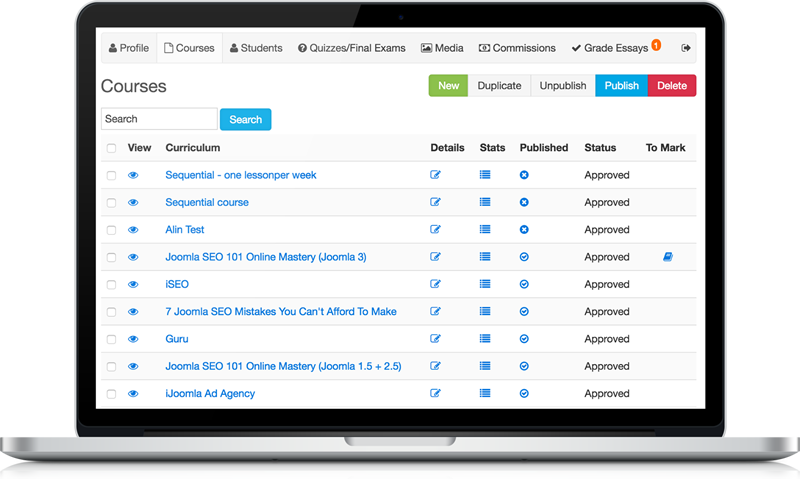Open Grade Essays tab

pos(616,48)
